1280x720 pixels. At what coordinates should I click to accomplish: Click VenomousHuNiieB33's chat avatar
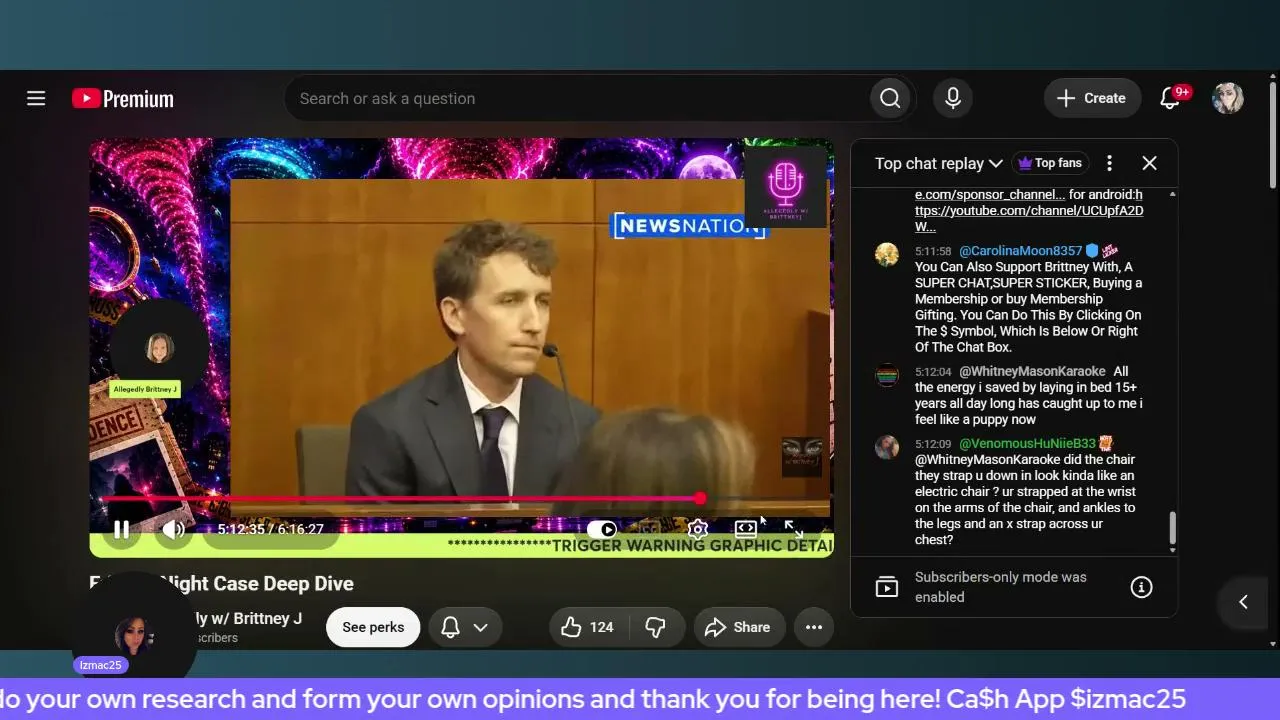click(x=887, y=447)
